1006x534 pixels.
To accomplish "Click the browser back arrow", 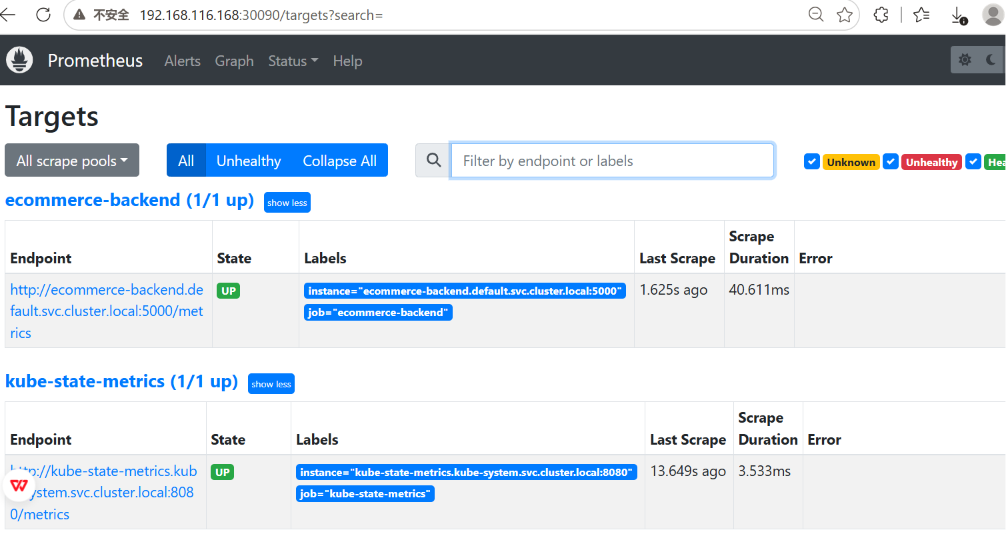I will point(8,14).
